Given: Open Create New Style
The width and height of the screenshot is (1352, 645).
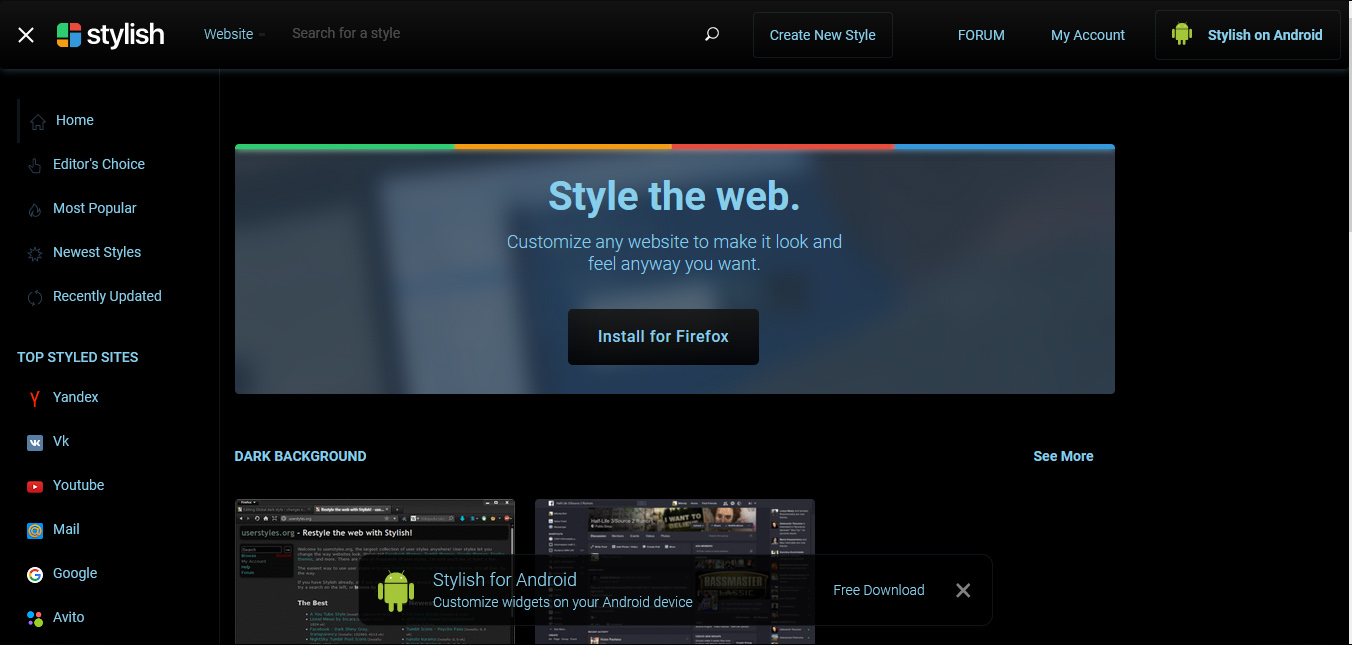Looking at the screenshot, I should 823,35.
